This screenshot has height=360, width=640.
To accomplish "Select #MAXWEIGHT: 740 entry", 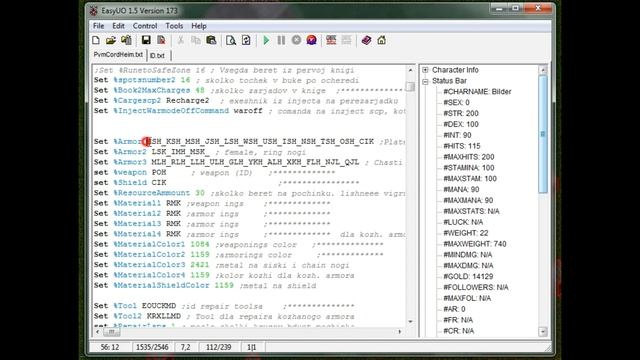I will (475, 244).
